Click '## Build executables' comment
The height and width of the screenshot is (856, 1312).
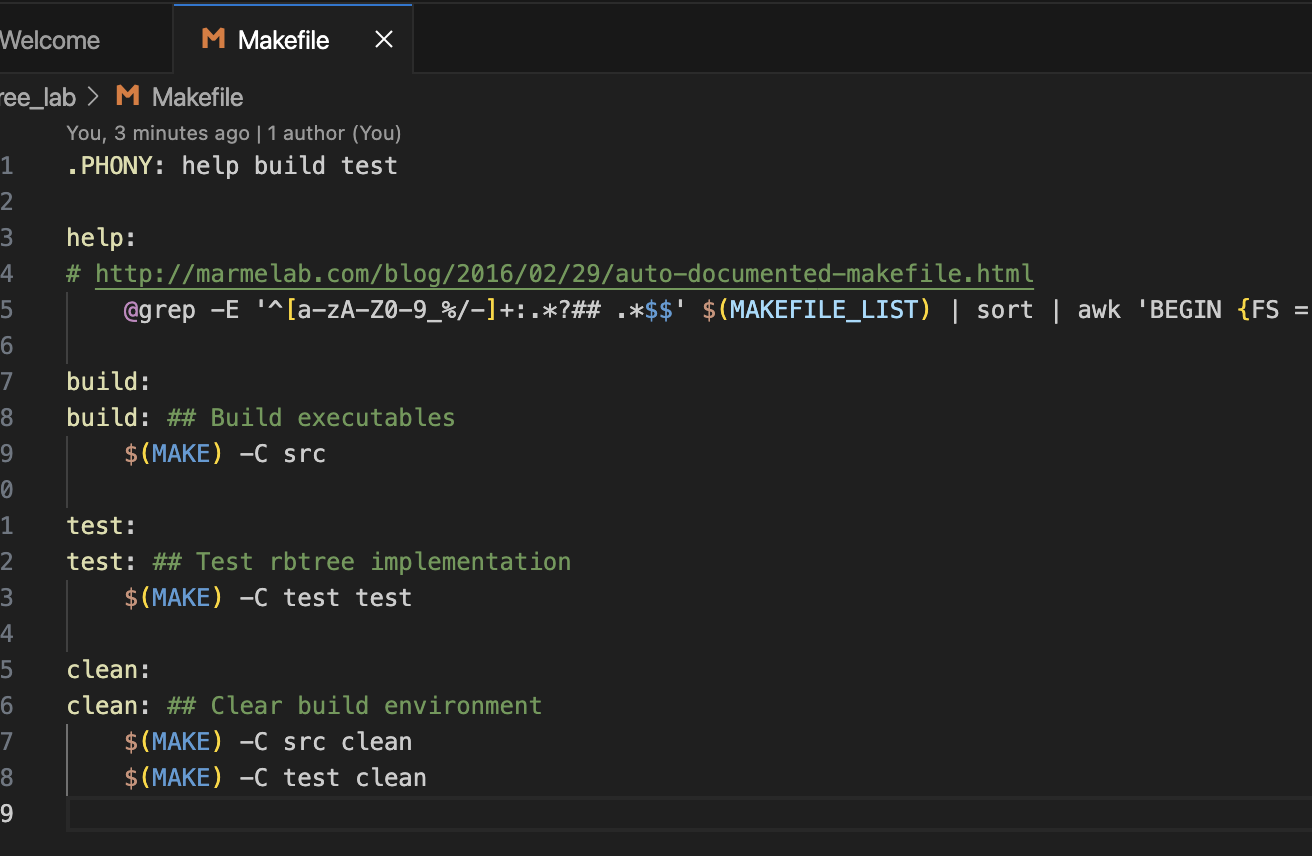point(311,417)
